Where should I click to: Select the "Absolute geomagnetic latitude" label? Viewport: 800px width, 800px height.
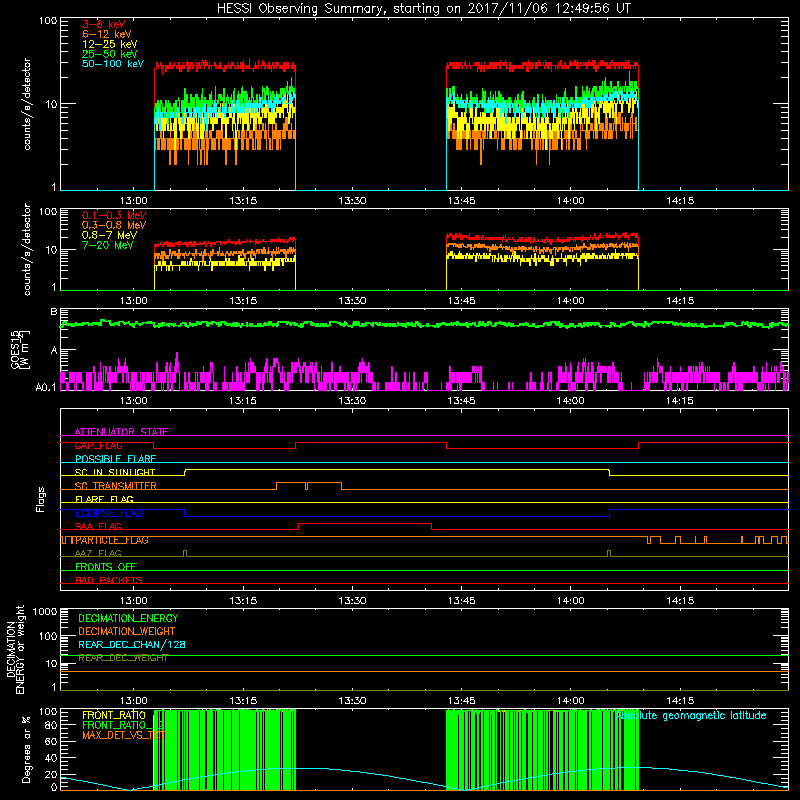tap(691, 715)
